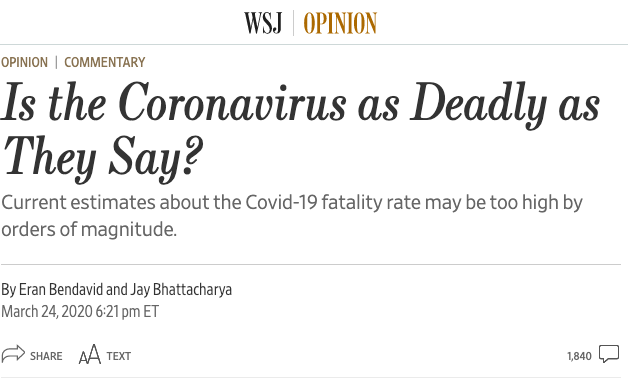The height and width of the screenshot is (387, 628).
Task: Click author name Jay Bhattacharya
Action: pos(181,290)
